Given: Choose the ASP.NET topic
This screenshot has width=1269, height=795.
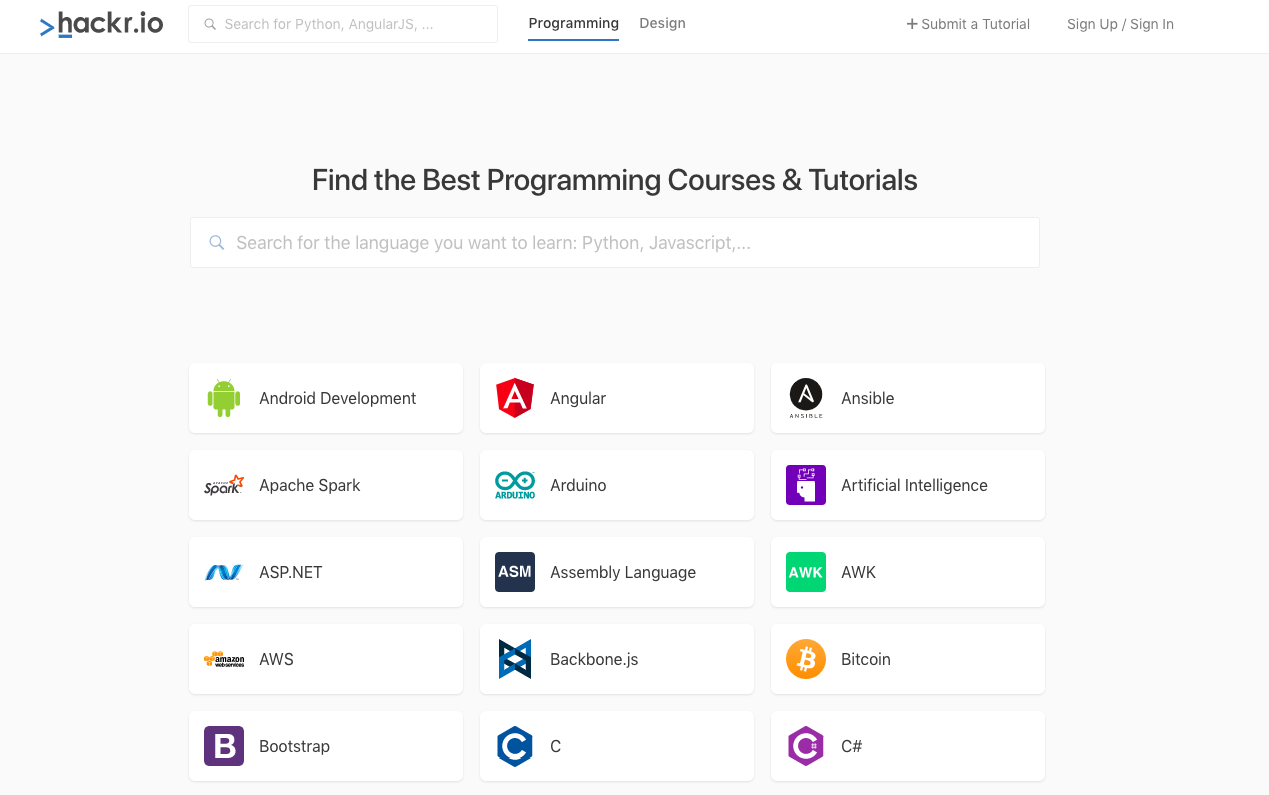Looking at the screenshot, I should (326, 572).
